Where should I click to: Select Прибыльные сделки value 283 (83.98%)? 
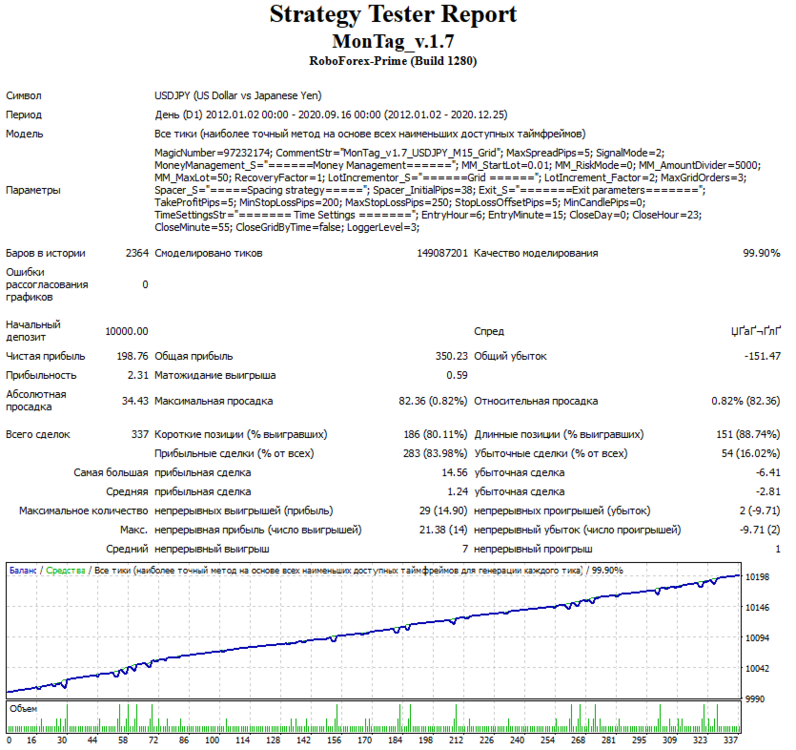coord(435,453)
